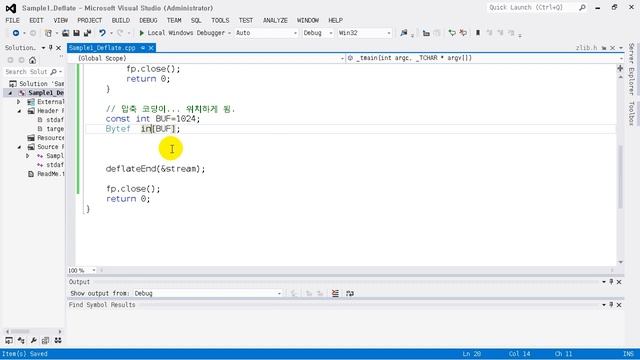
Task: Collapse the Header Files folder
Action: click(19, 111)
